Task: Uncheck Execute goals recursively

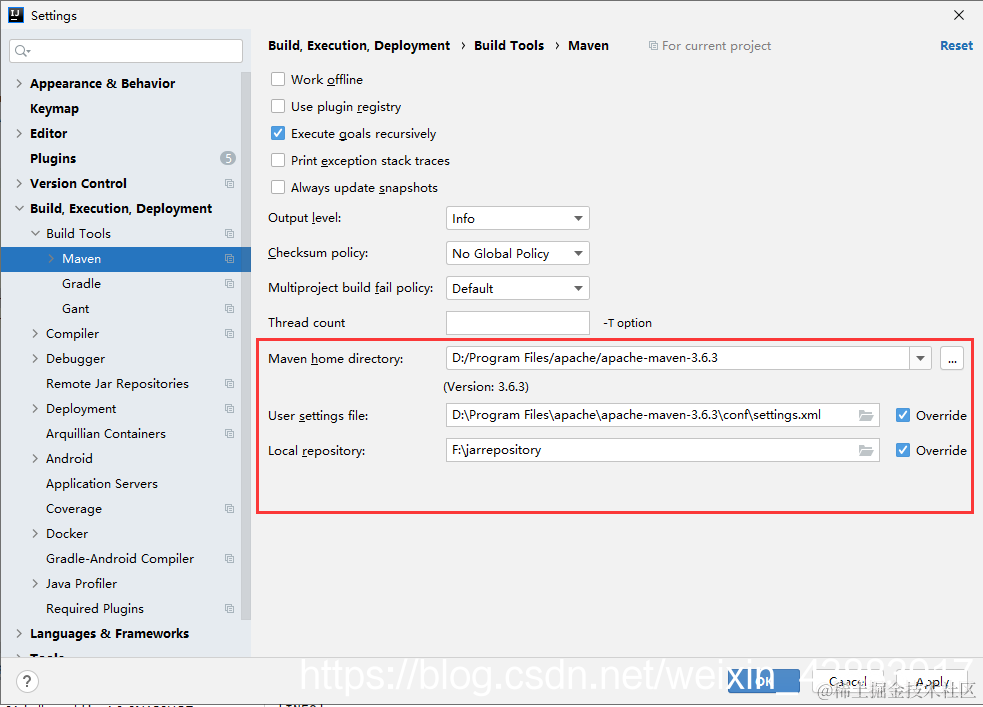Action: 278,133
